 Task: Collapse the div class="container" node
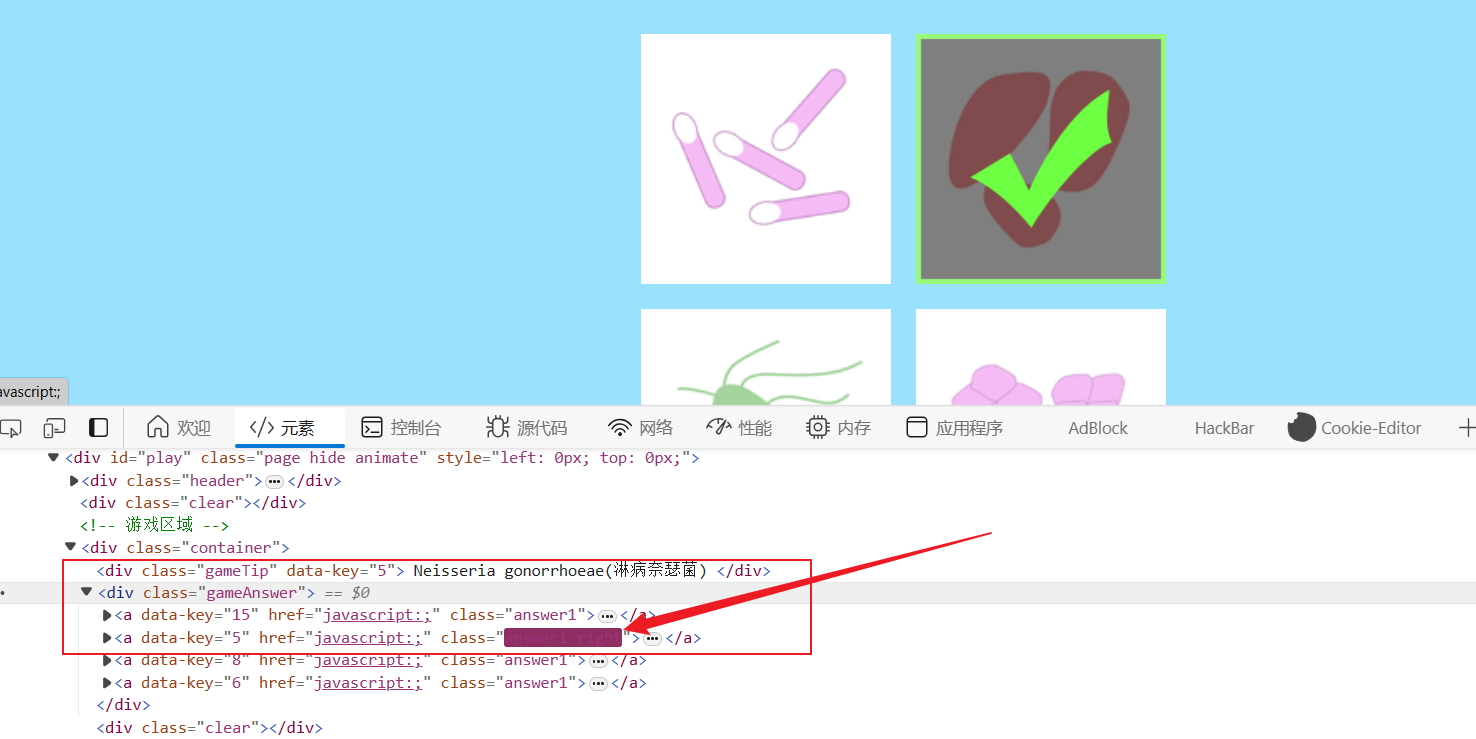[x=70, y=547]
